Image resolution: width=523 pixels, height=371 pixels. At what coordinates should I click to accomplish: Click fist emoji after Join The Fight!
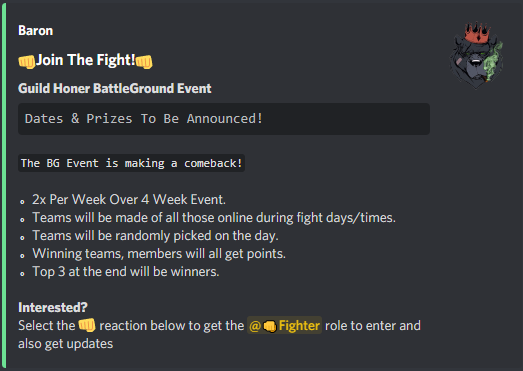pyautogui.click(x=144, y=61)
